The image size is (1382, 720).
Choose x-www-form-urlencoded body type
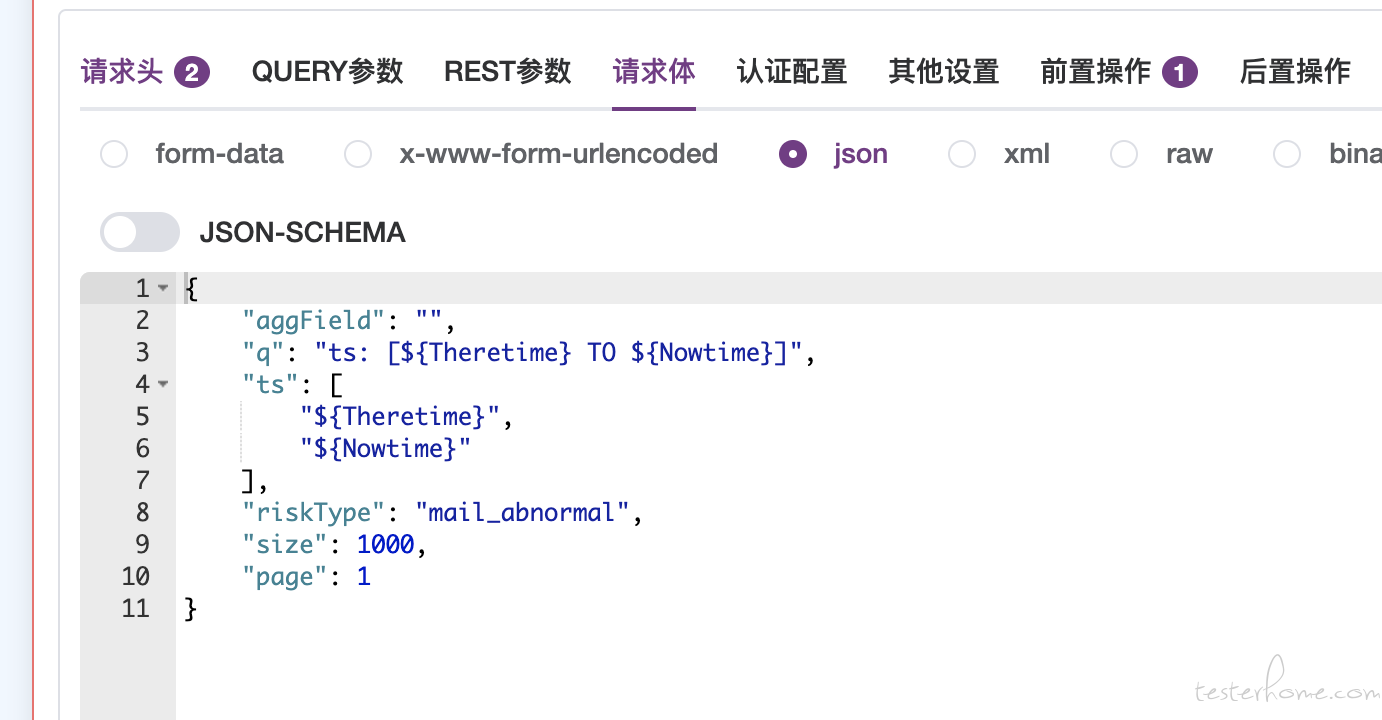click(x=358, y=154)
